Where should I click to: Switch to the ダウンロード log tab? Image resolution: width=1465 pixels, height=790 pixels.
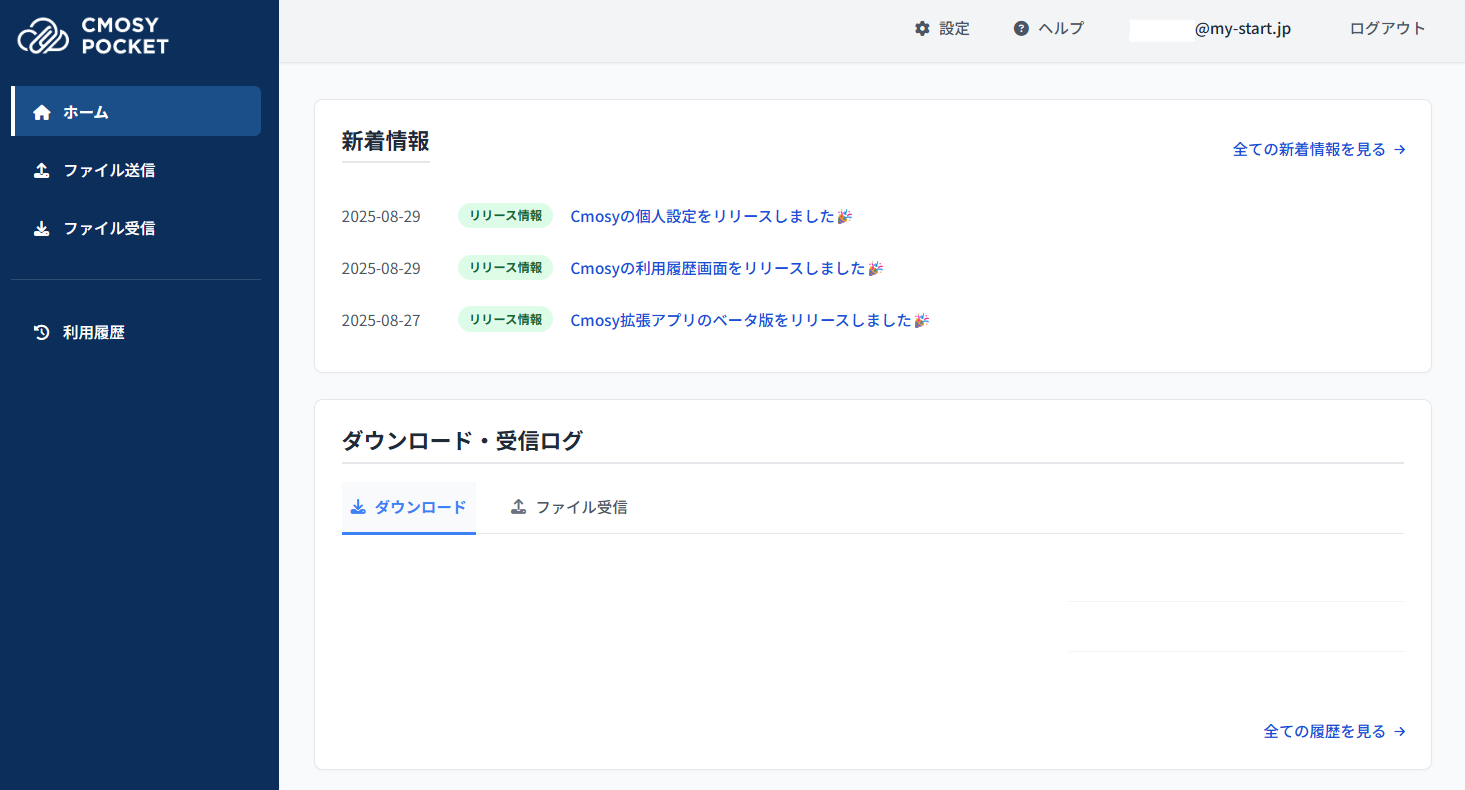409,507
